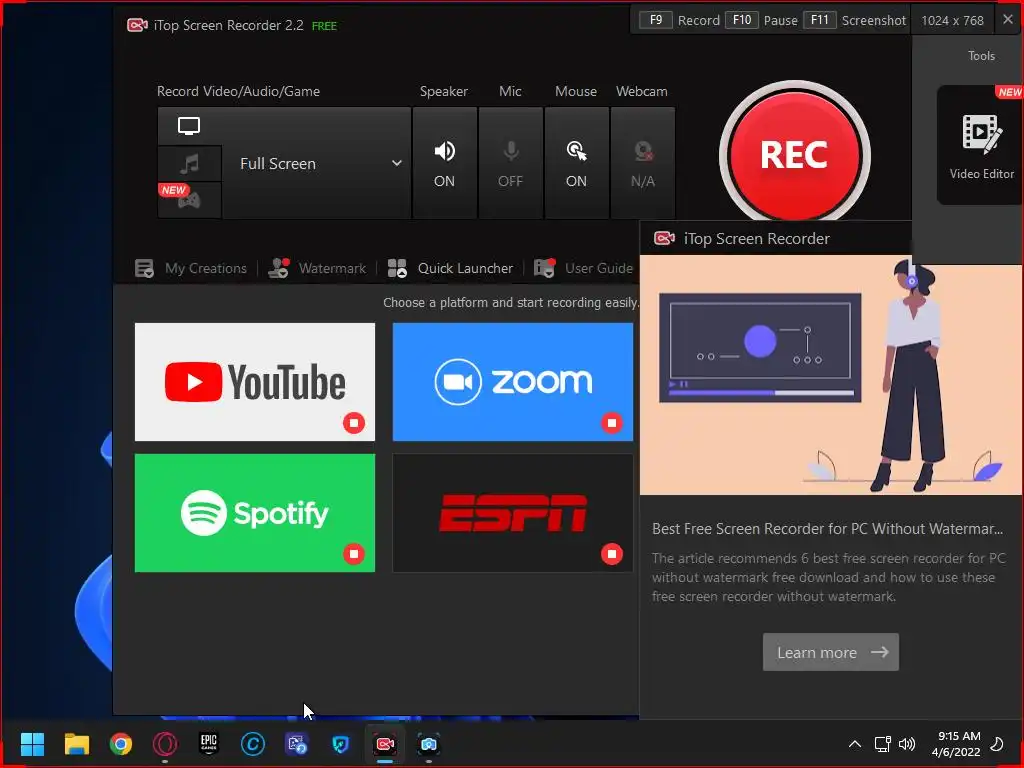This screenshot has width=1024, height=768.
Task: Click the F10 Pause hotkey label
Action: point(761,20)
